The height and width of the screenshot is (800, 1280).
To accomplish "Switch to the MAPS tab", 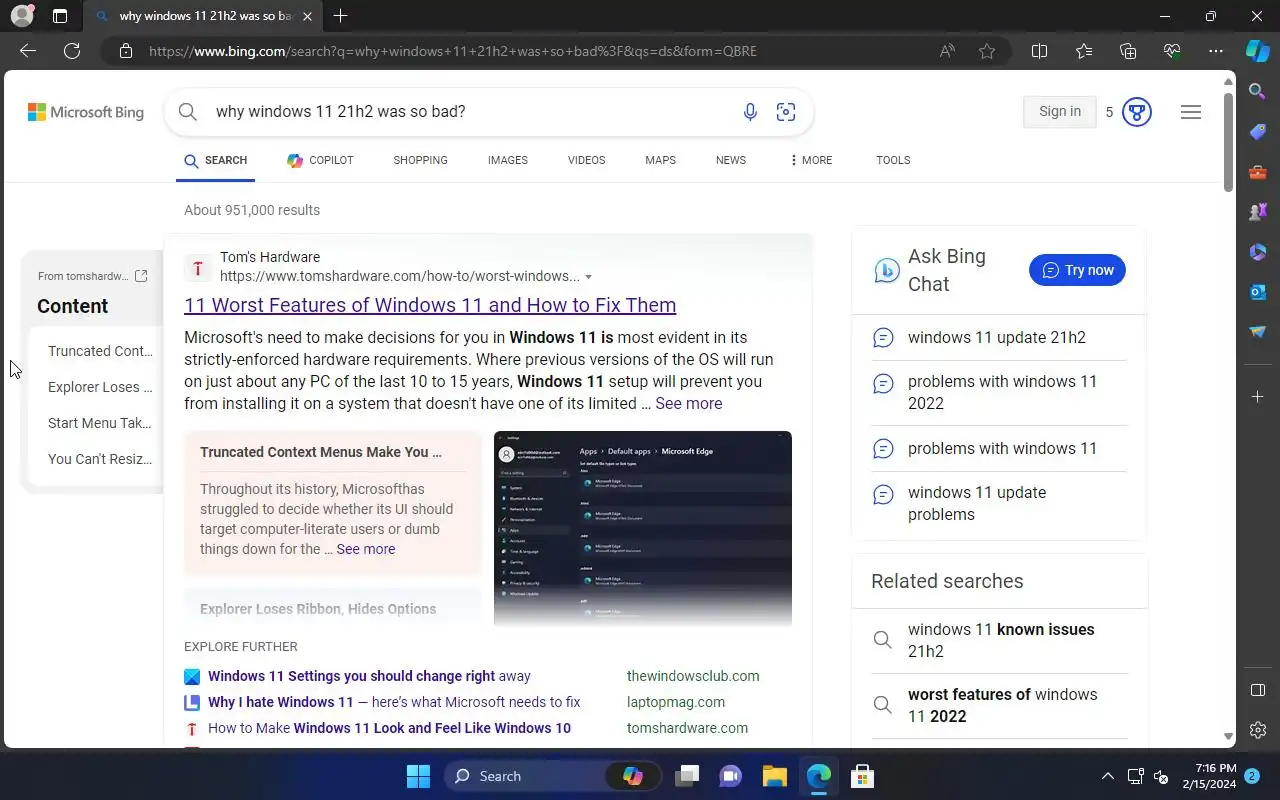I will [660, 160].
